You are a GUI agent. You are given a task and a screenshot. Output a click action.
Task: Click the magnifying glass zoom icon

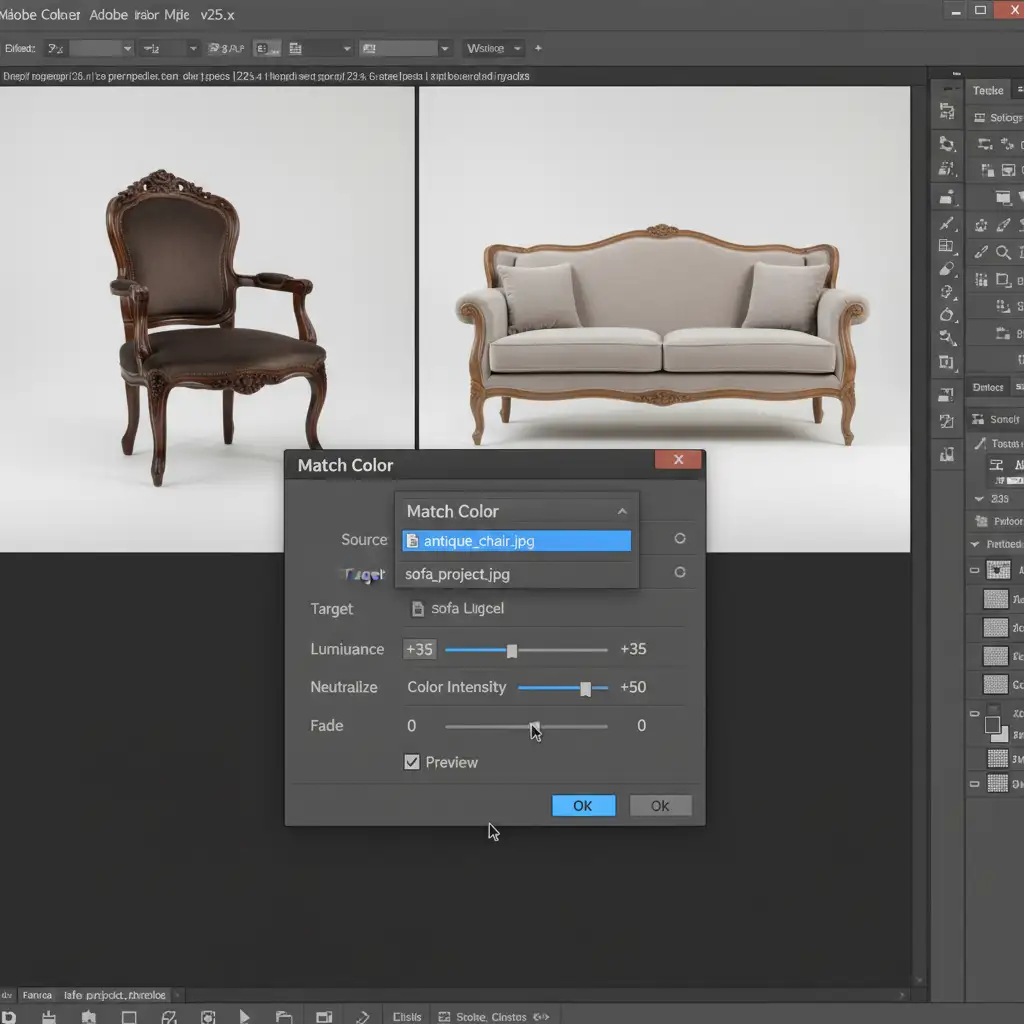click(x=1004, y=252)
